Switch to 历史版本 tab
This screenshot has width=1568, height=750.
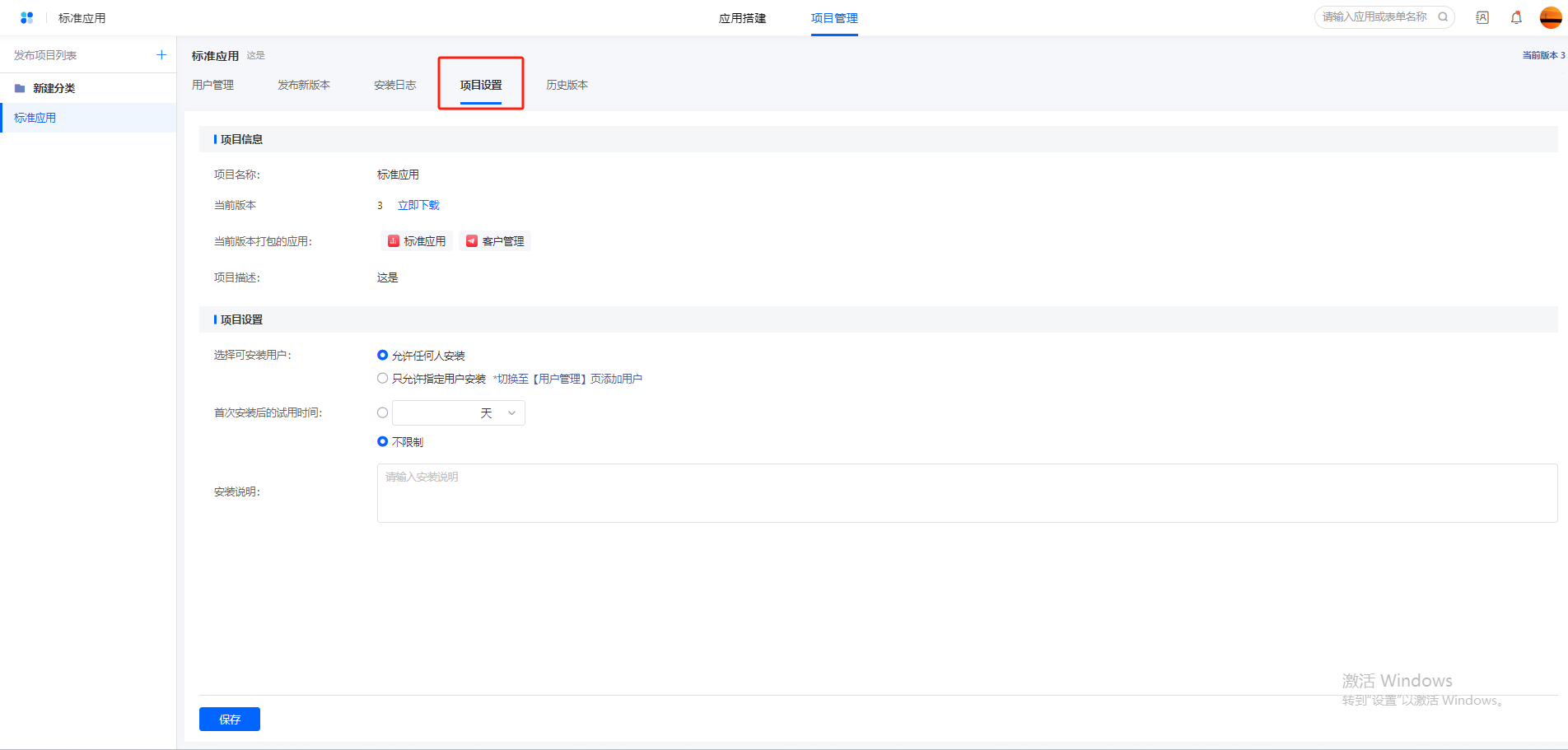567,85
